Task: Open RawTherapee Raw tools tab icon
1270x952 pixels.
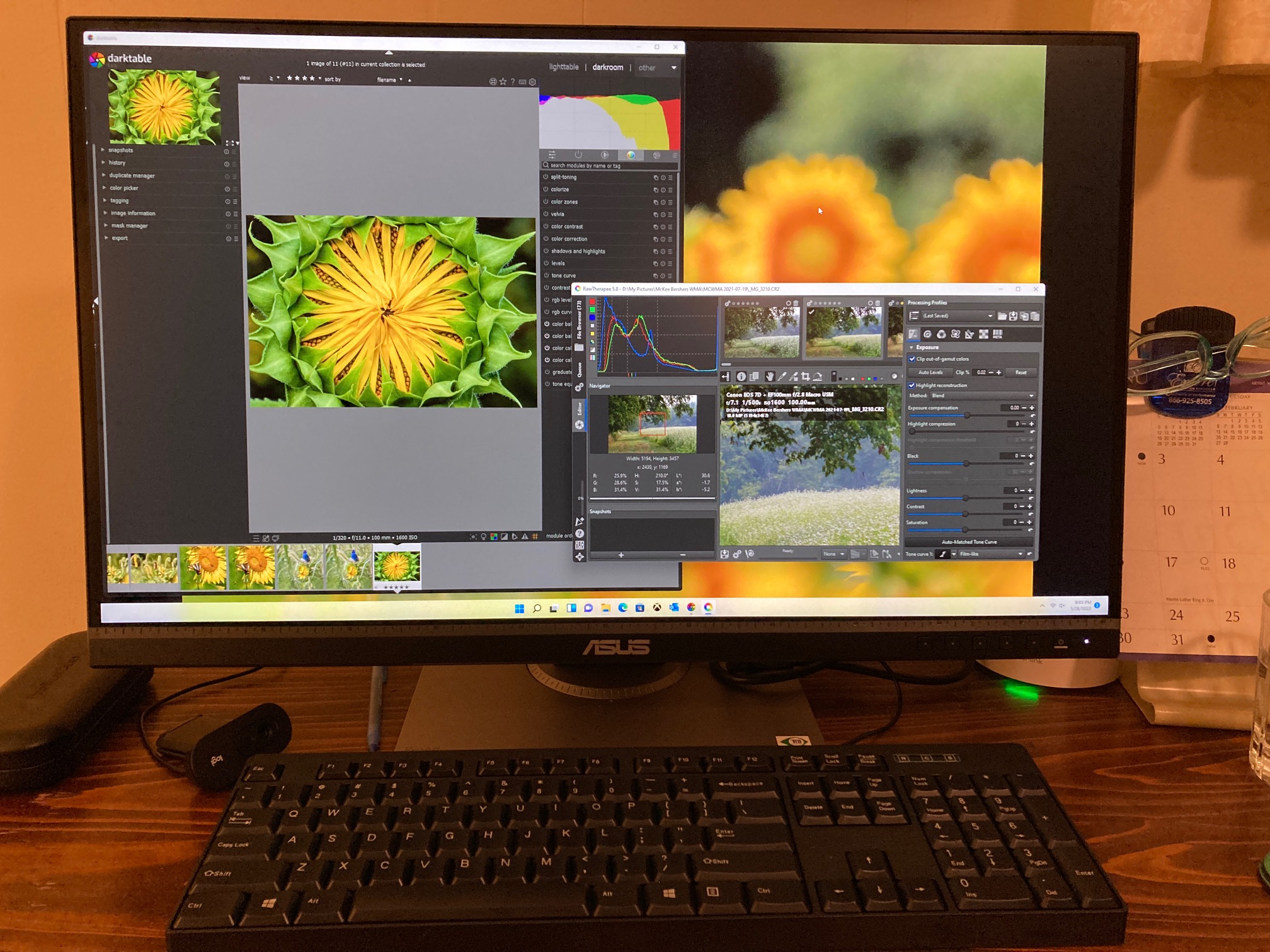Action: point(983,334)
